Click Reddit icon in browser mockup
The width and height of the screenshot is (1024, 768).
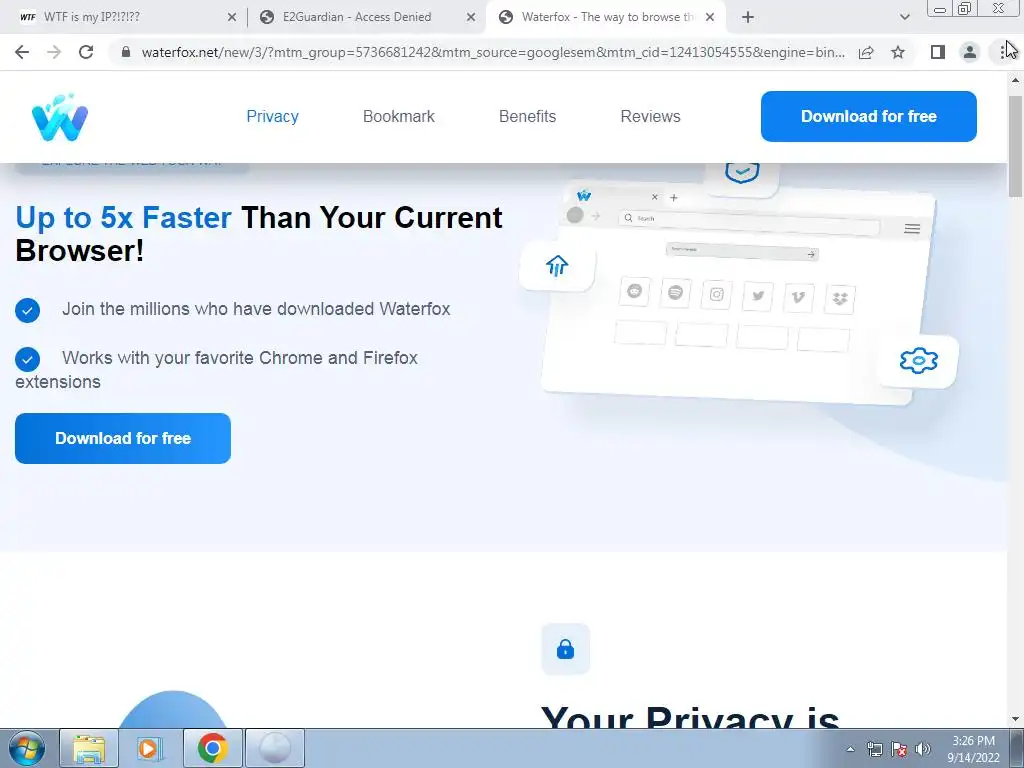pyautogui.click(x=634, y=291)
